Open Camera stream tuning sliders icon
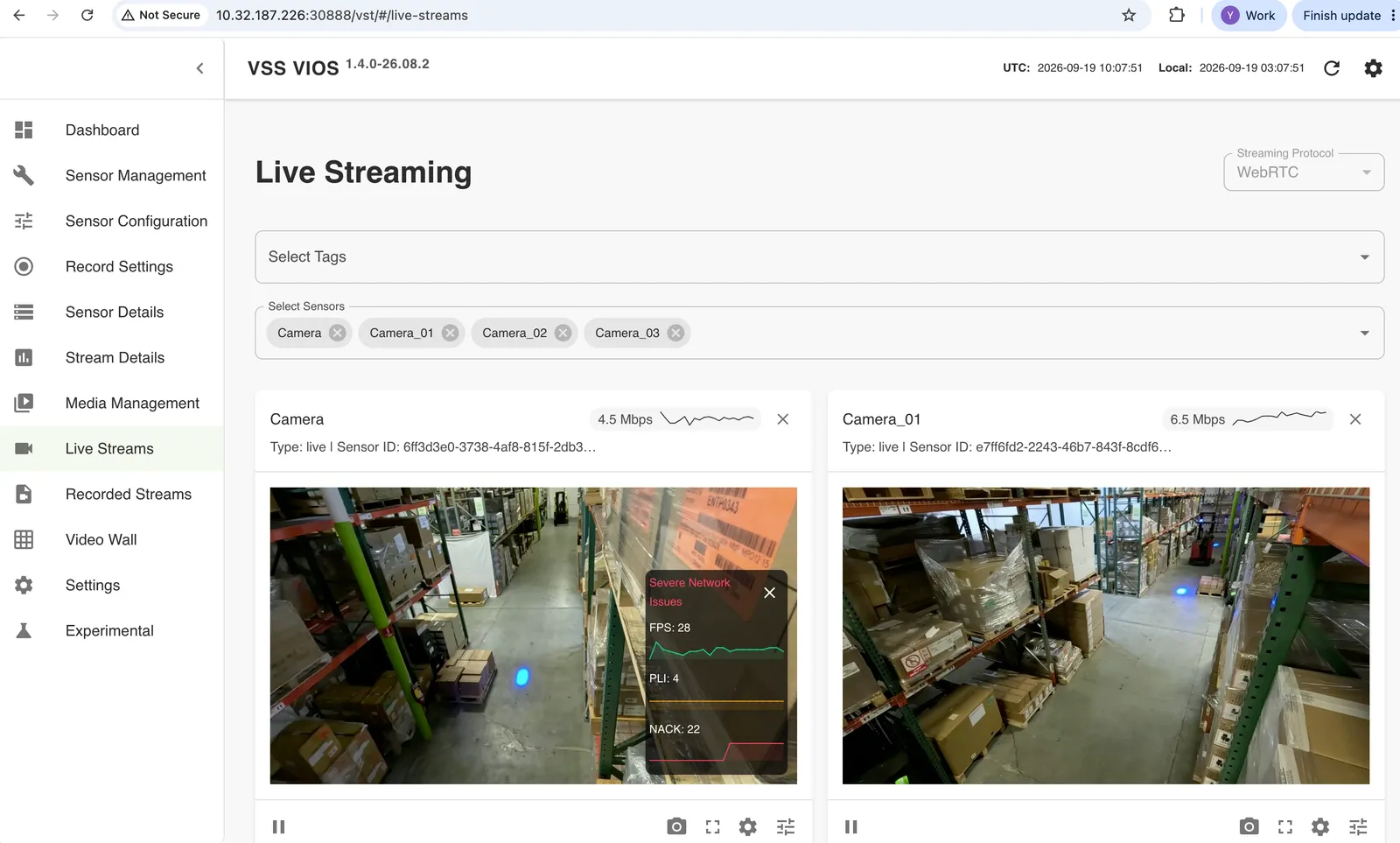Image resolution: width=1400 pixels, height=843 pixels. [x=786, y=826]
